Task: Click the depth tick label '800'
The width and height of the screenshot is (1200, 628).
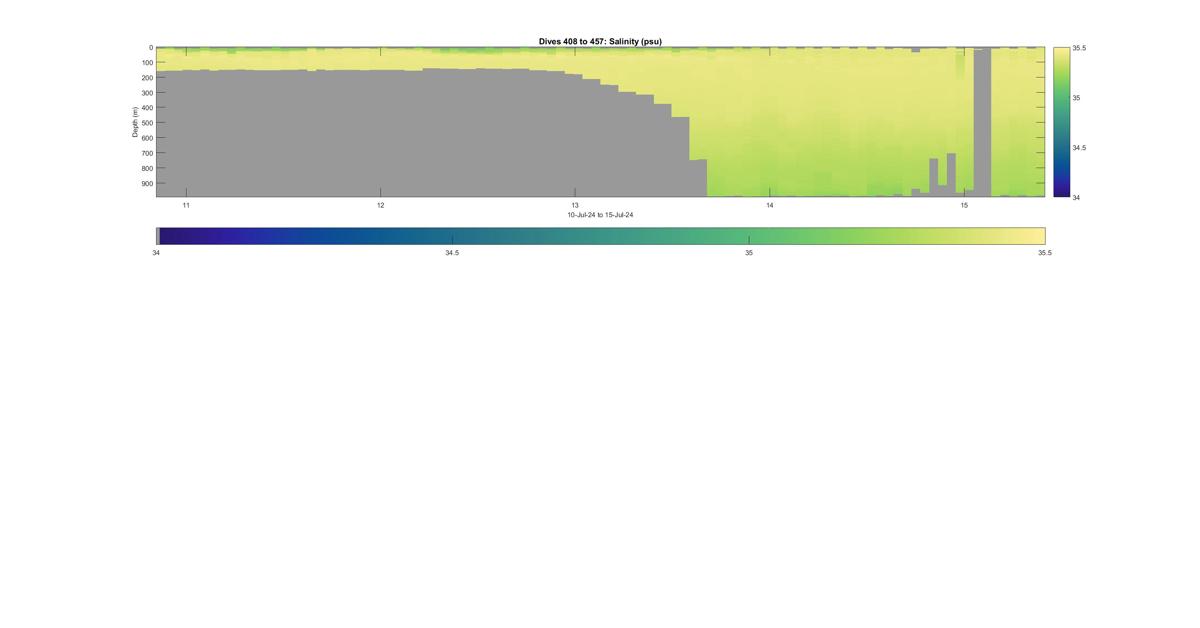Action: (147, 168)
